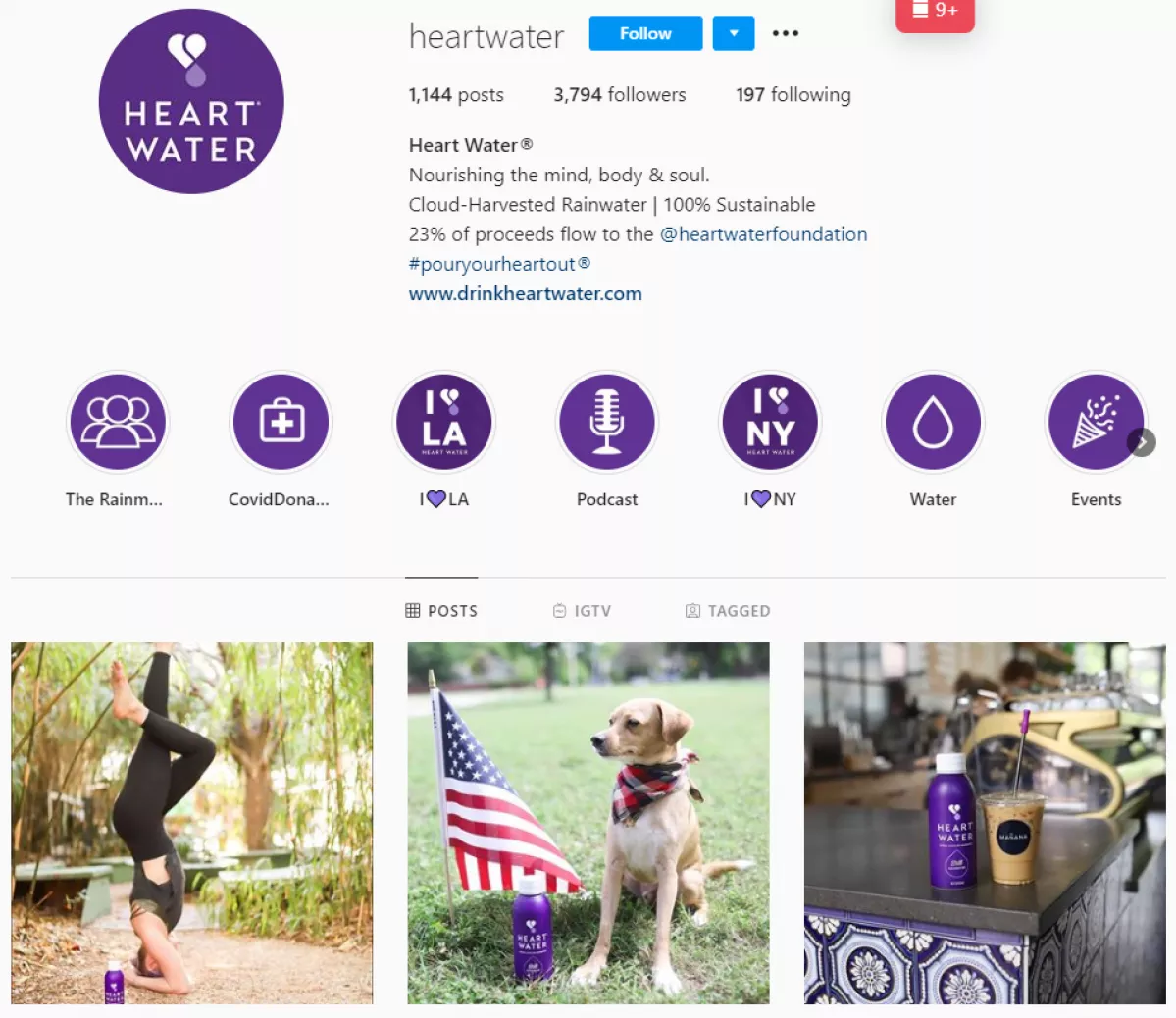Open the Water droplet highlight
Screen dimensions: 1176x1018
933,422
